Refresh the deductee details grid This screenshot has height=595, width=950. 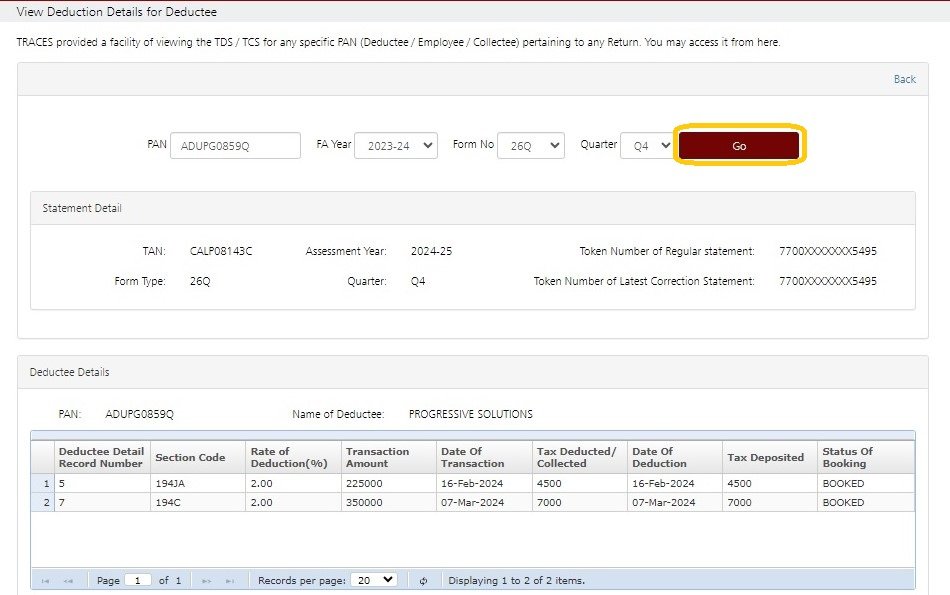point(424,580)
